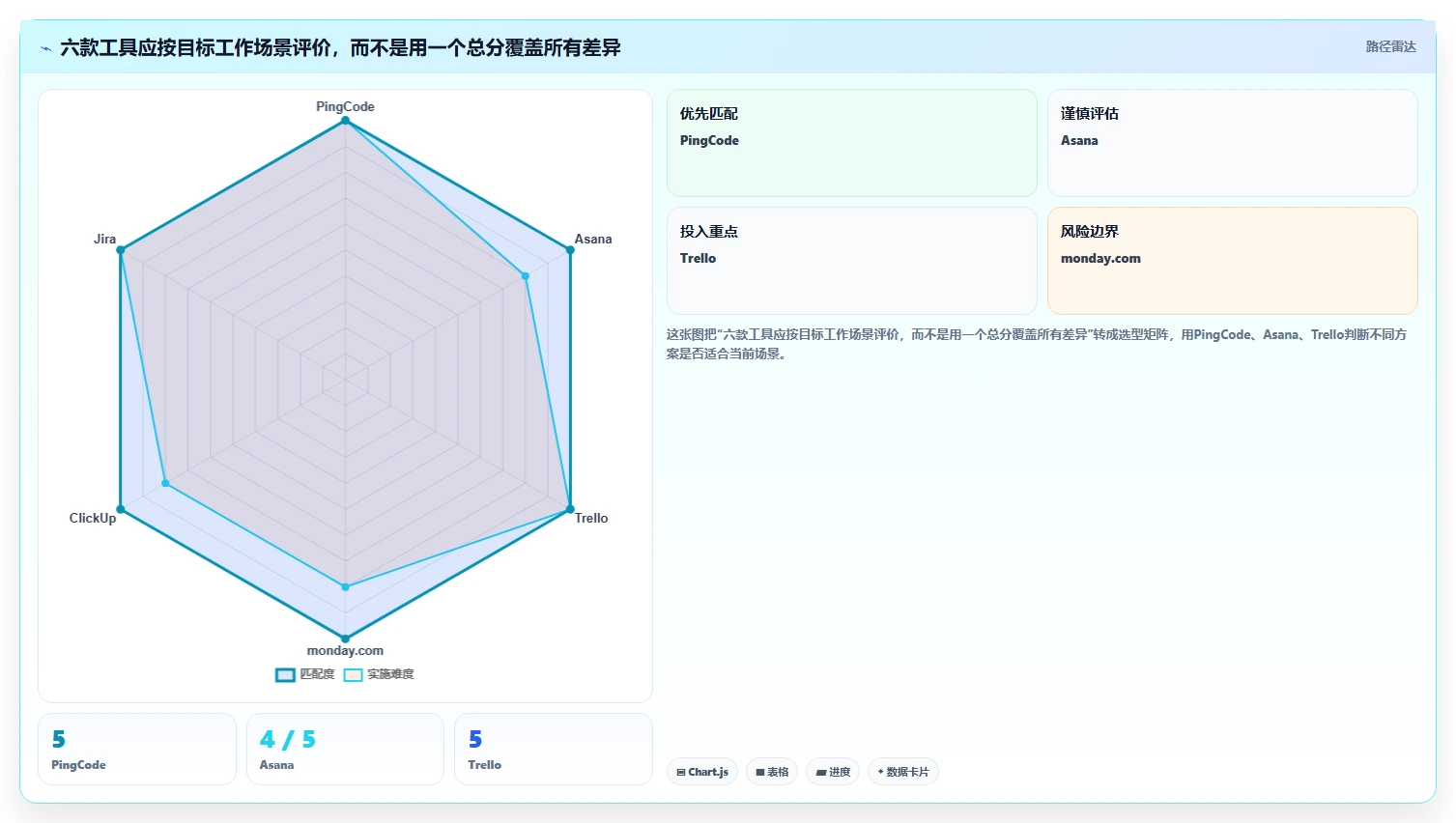Toggle the 匹配度 legend swatch
1456x823 pixels.
click(x=285, y=675)
